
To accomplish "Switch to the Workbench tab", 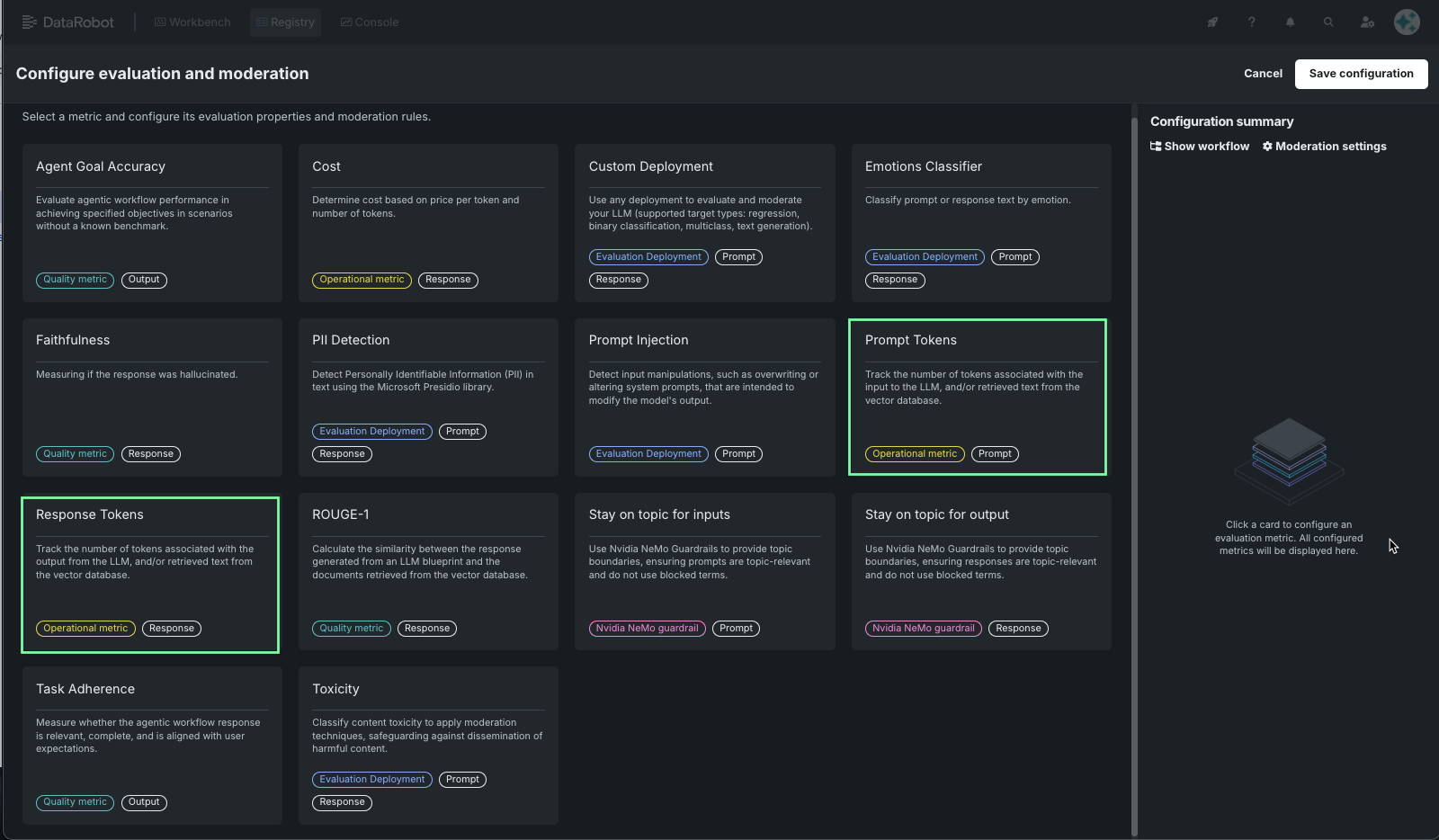I will [x=192, y=22].
